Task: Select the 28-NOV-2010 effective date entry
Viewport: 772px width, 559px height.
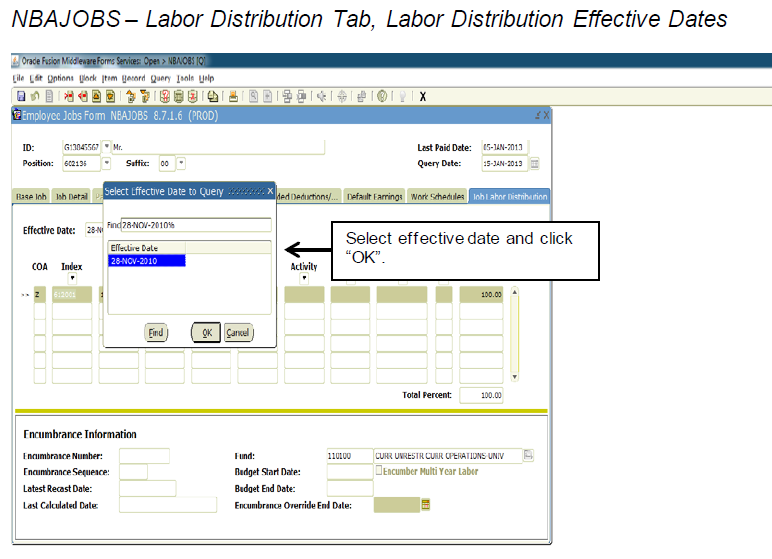Action: 147,261
